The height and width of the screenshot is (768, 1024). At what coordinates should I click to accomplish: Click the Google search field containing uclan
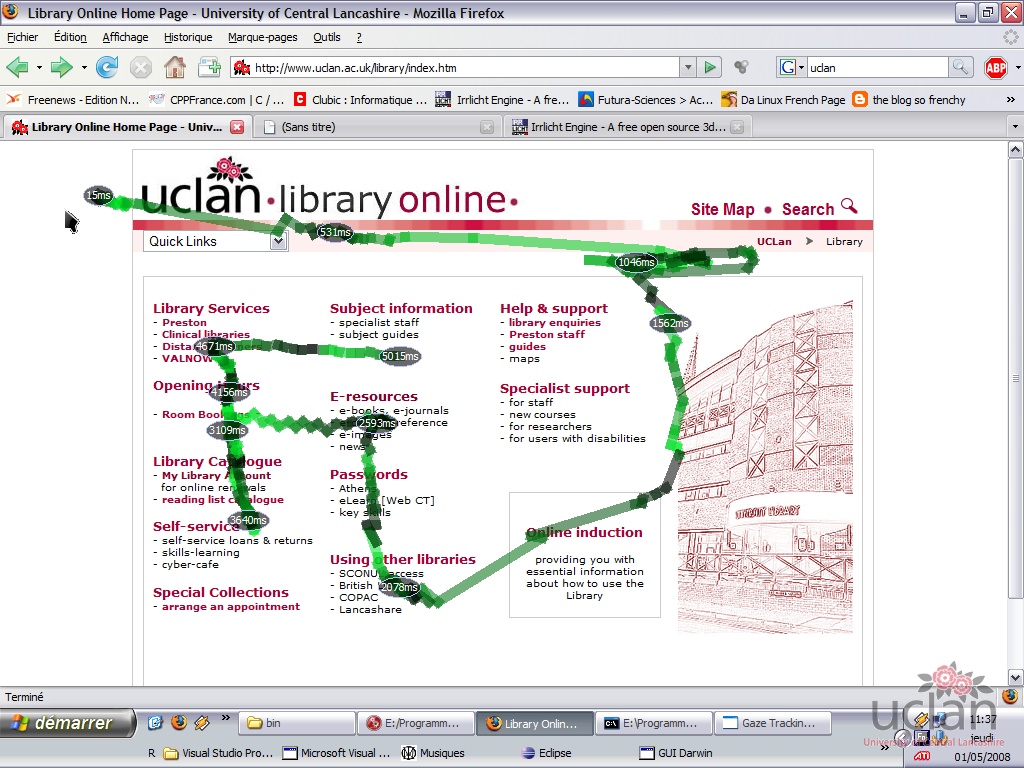[x=878, y=67]
